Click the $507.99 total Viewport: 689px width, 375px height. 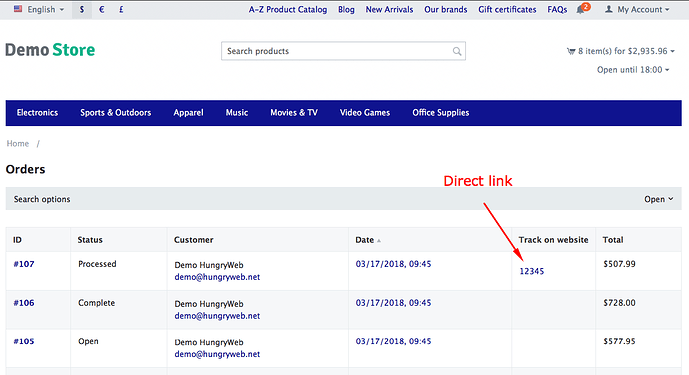[x=619, y=264]
